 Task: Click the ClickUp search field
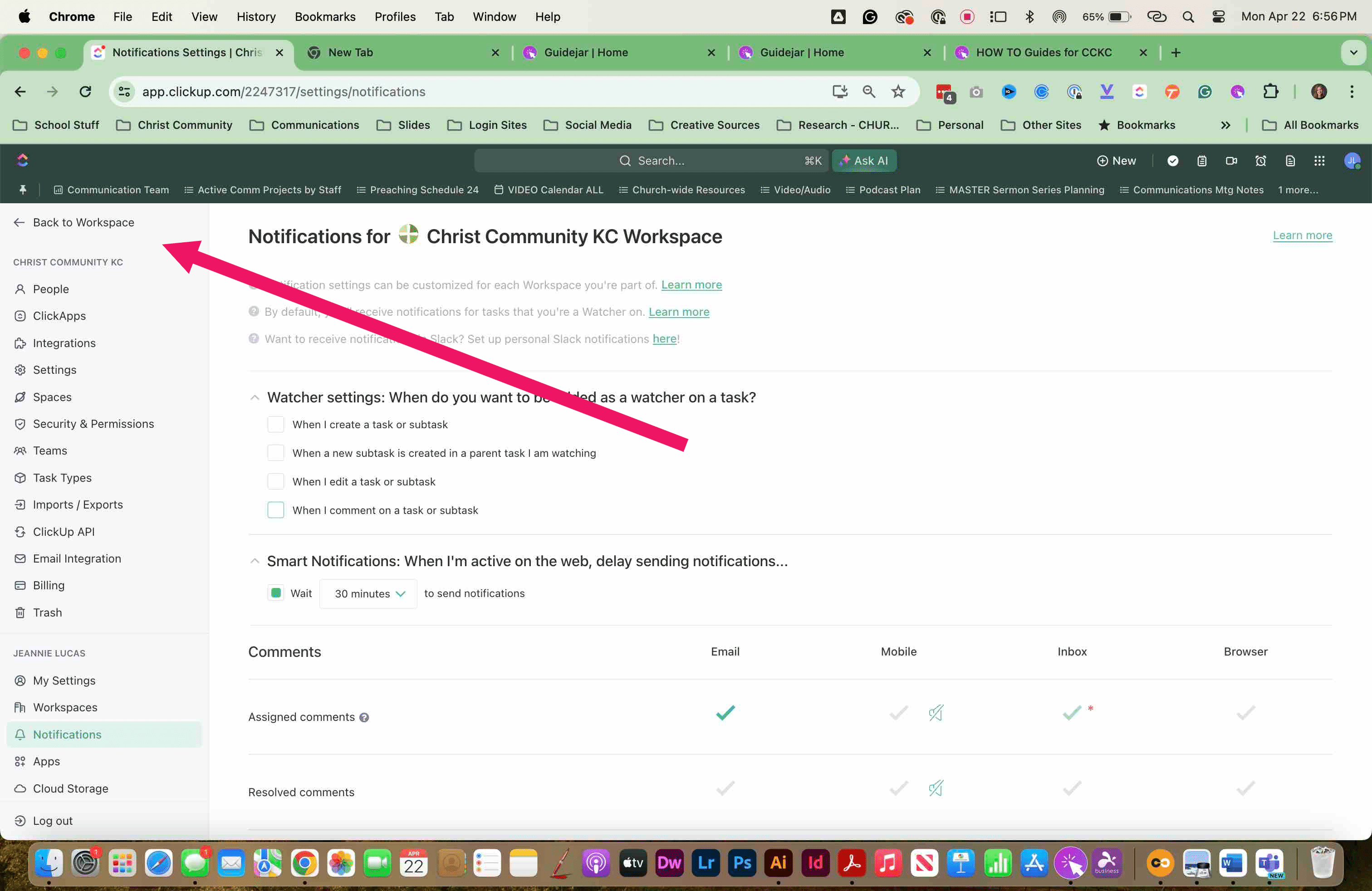pyautogui.click(x=651, y=161)
